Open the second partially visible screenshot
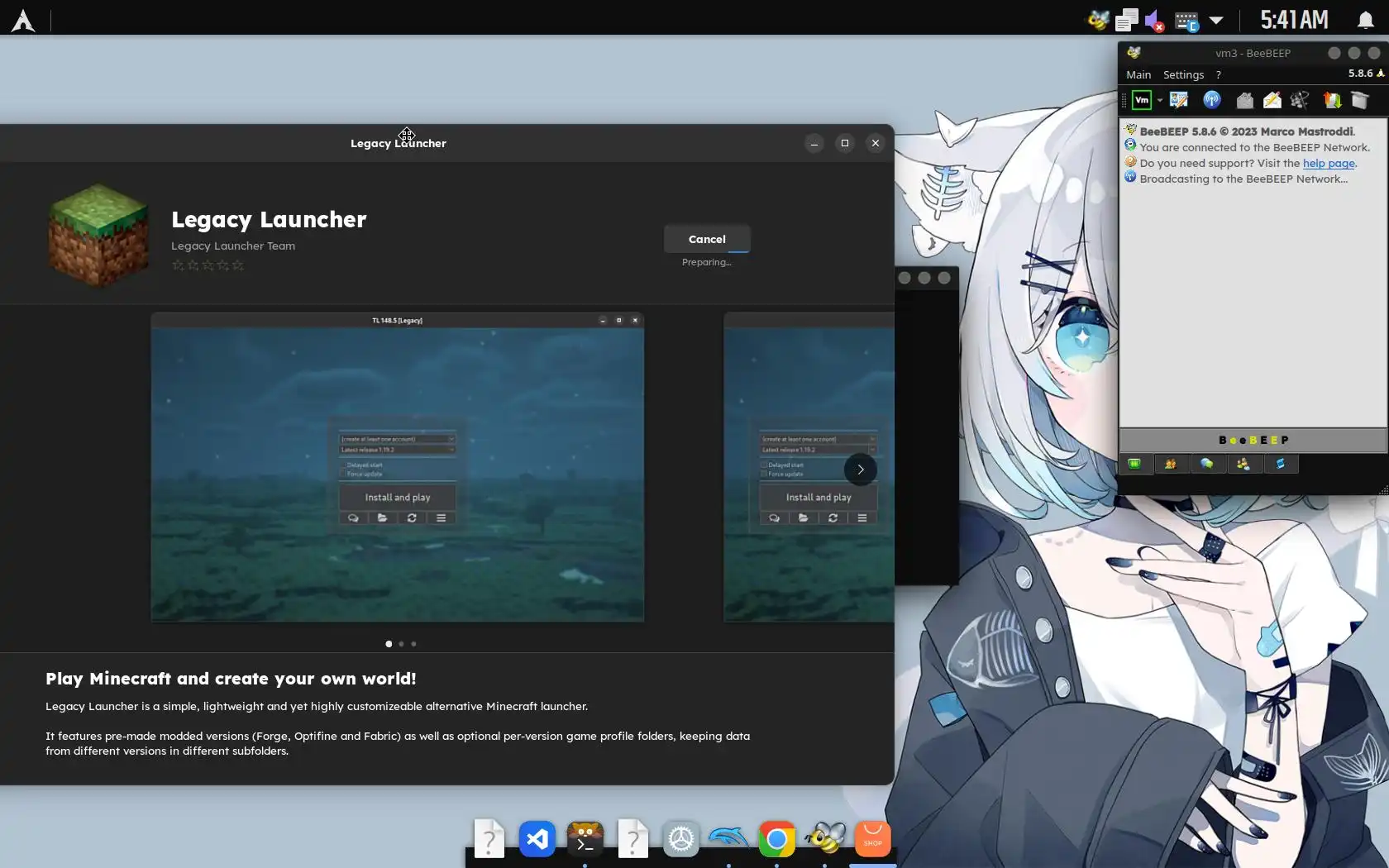This screenshot has height=868, width=1389. tap(809, 467)
